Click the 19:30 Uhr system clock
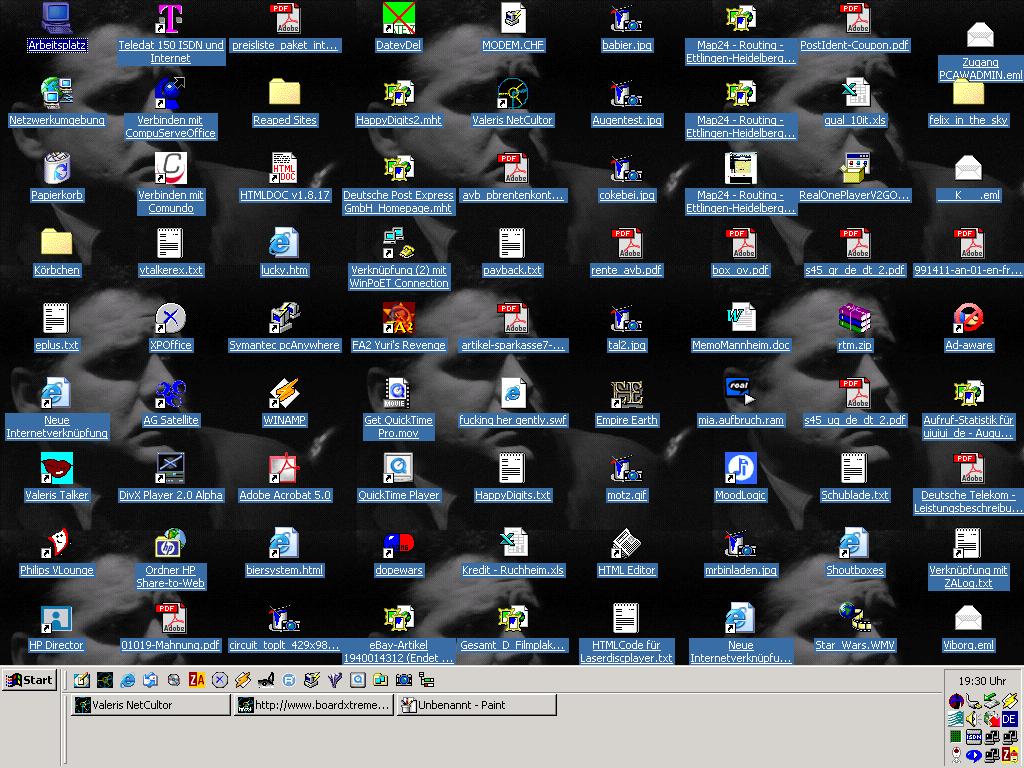The width and height of the screenshot is (1024, 768). 981,680
